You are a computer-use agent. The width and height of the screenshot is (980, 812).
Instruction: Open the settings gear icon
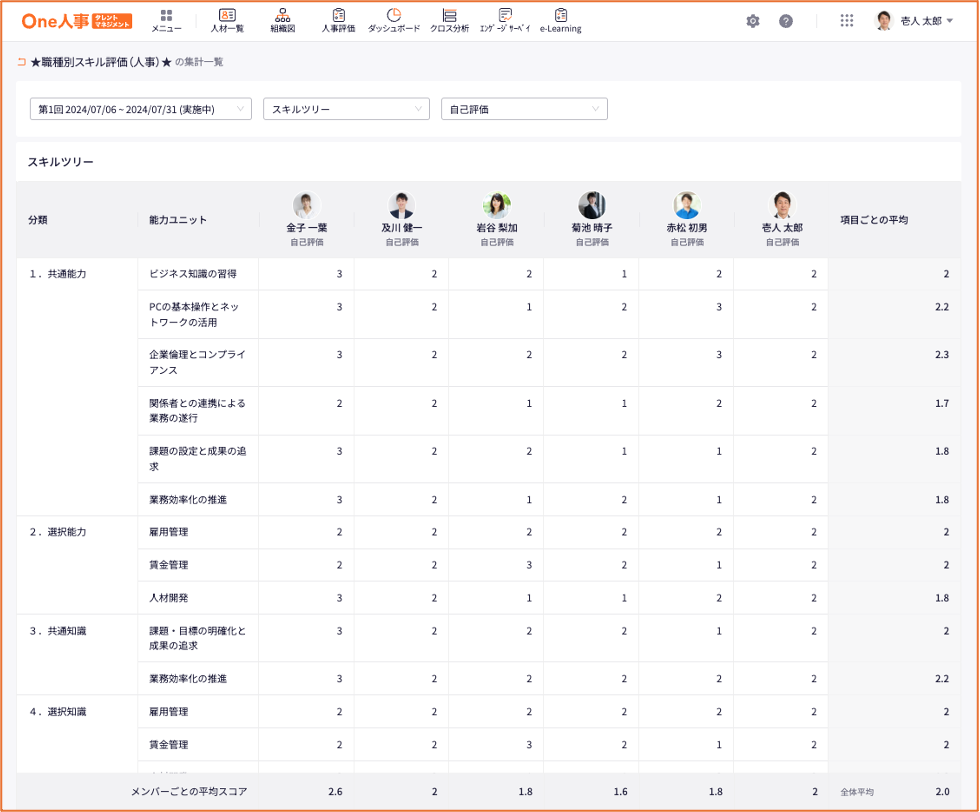[x=753, y=21]
